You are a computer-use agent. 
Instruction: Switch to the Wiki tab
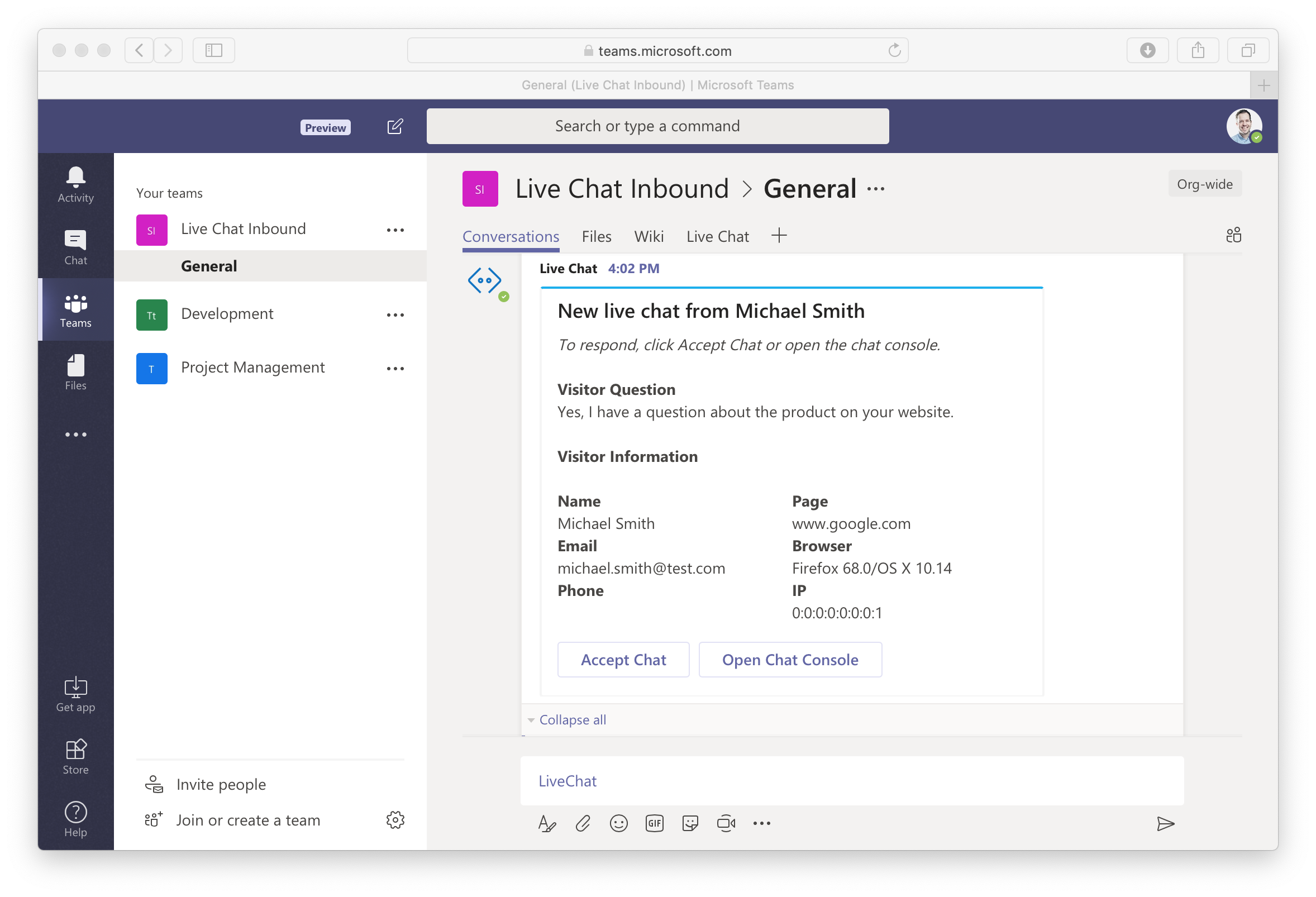point(648,236)
